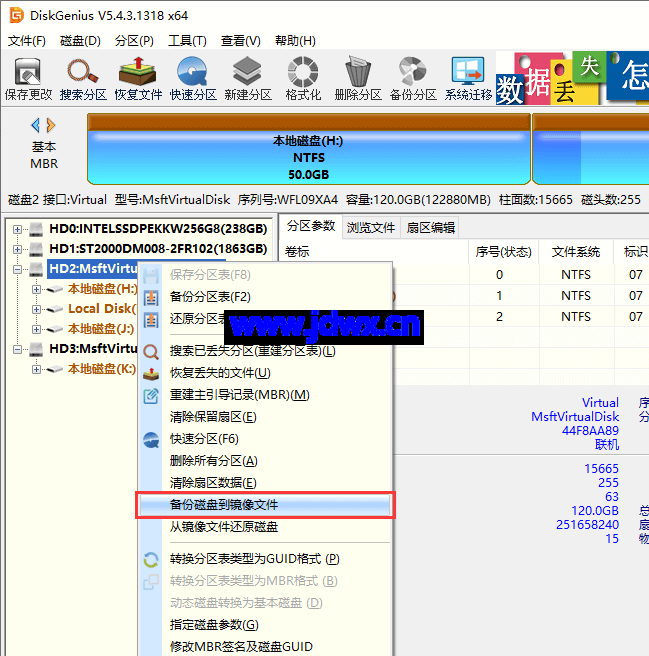Screen dimensions: 649x656
Task: Open the 分区(P) menu
Action: coord(134,41)
